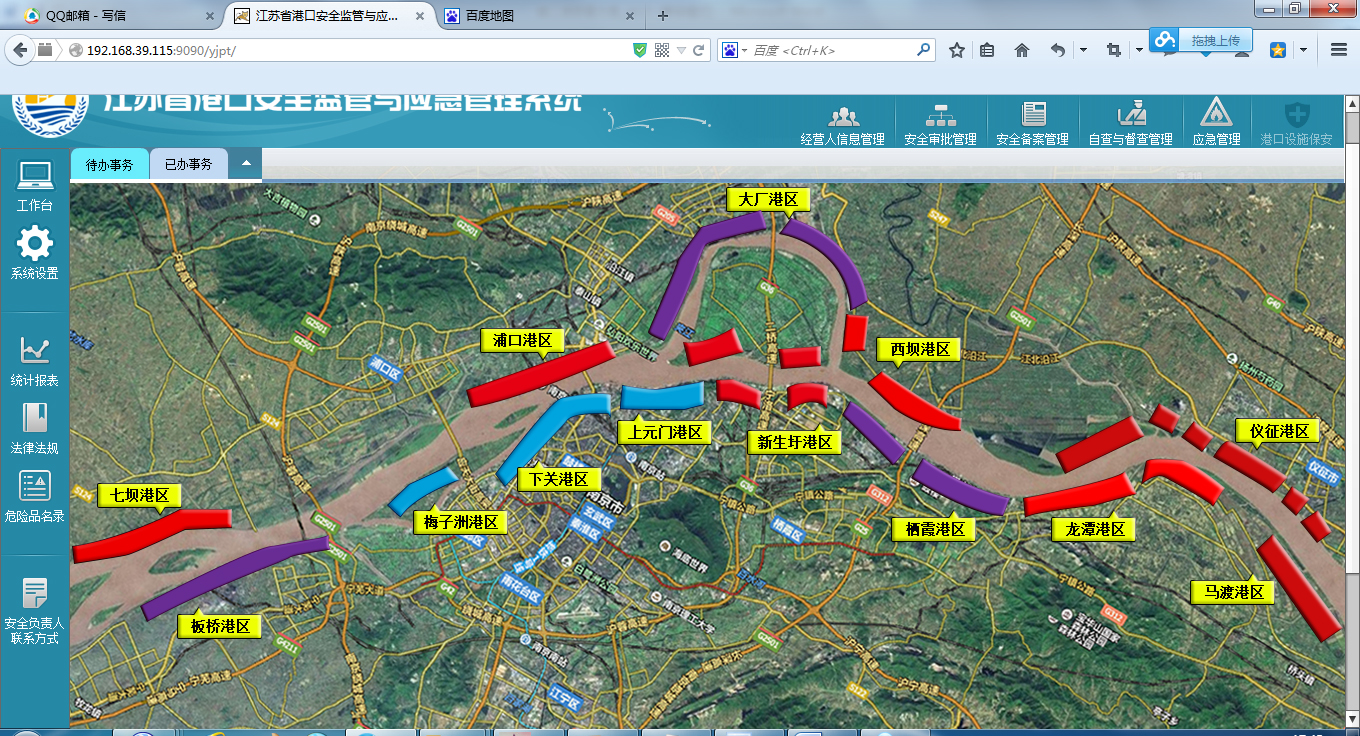Click the 大厂港区 map label
Image resolution: width=1360 pixels, height=736 pixels.
click(x=767, y=200)
